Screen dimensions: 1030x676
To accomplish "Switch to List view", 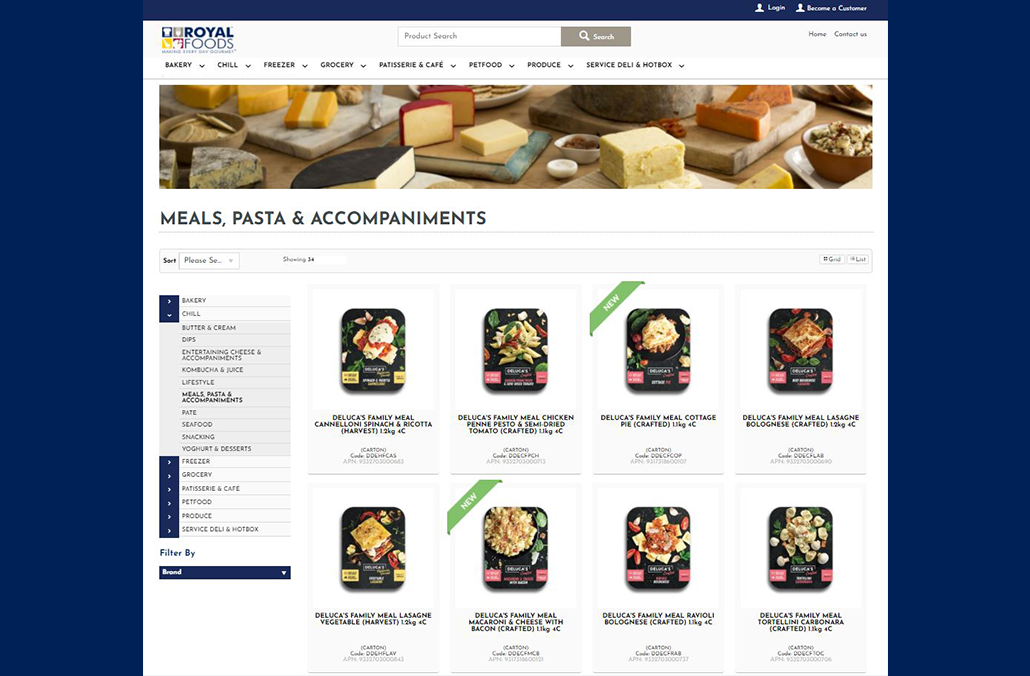I will (x=858, y=259).
